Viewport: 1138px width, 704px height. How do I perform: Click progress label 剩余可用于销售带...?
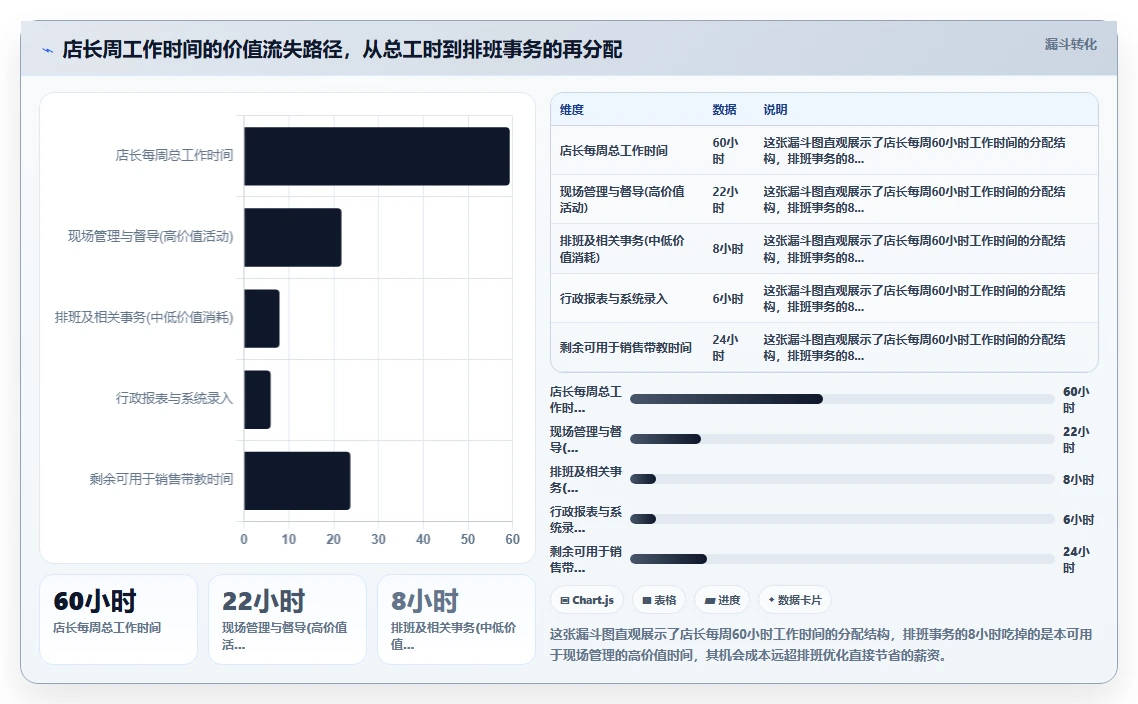coord(586,559)
